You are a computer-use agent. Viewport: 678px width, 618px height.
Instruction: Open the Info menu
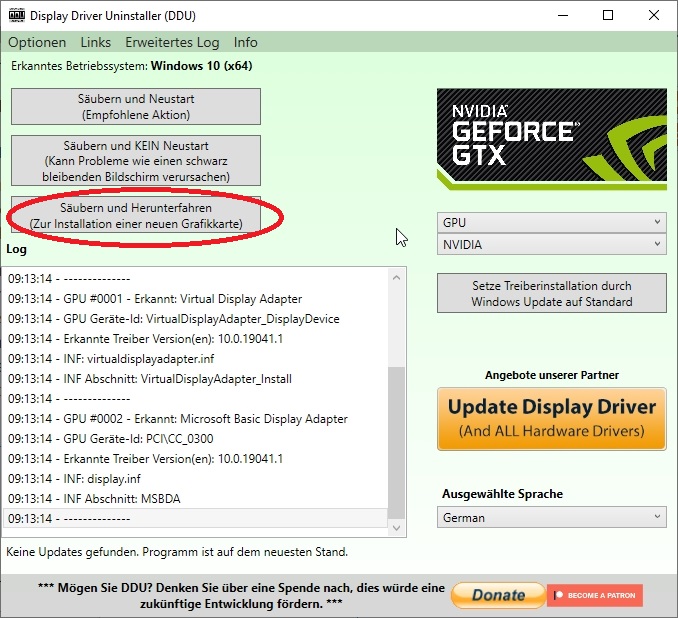point(245,42)
